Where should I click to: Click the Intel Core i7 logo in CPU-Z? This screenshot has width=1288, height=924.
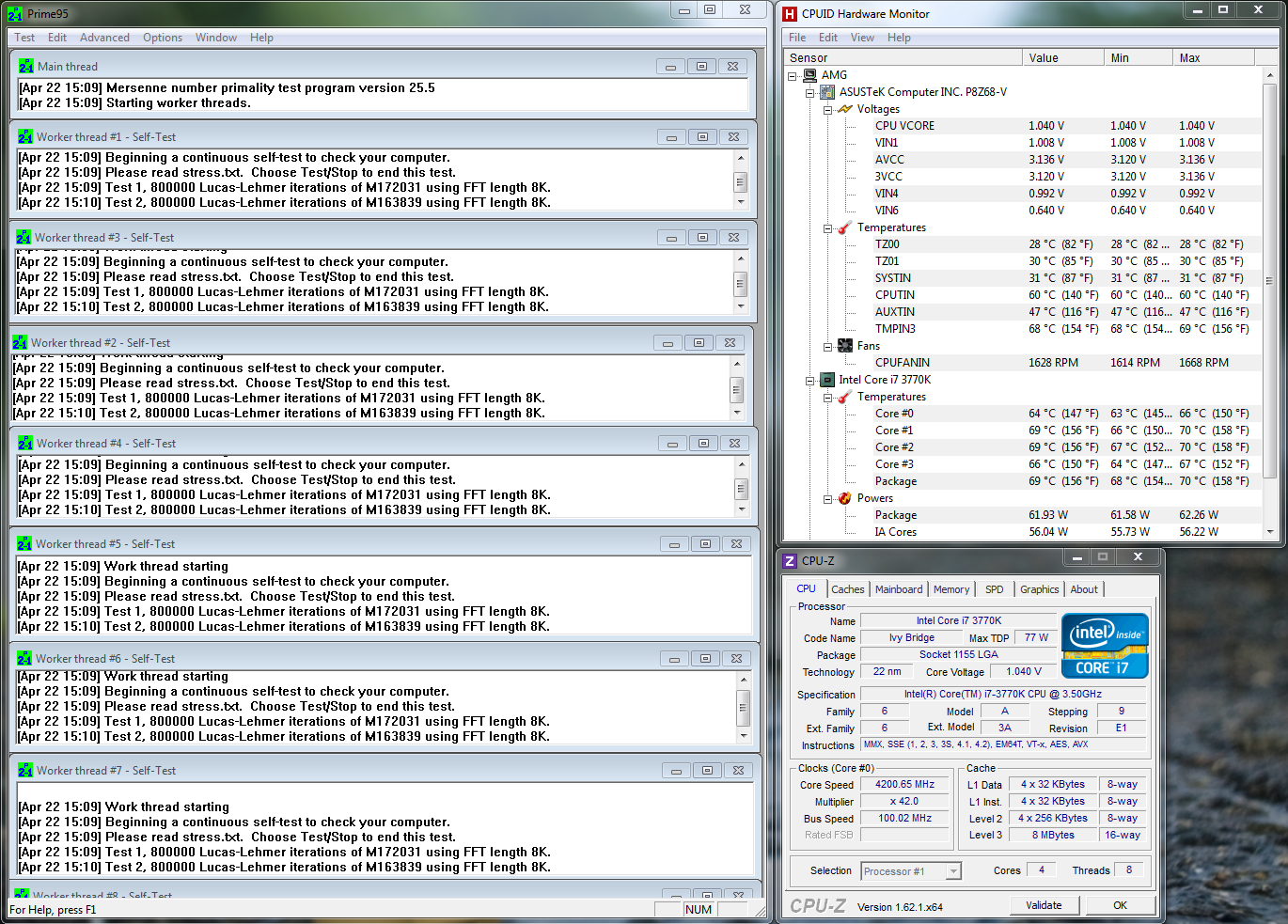1105,646
